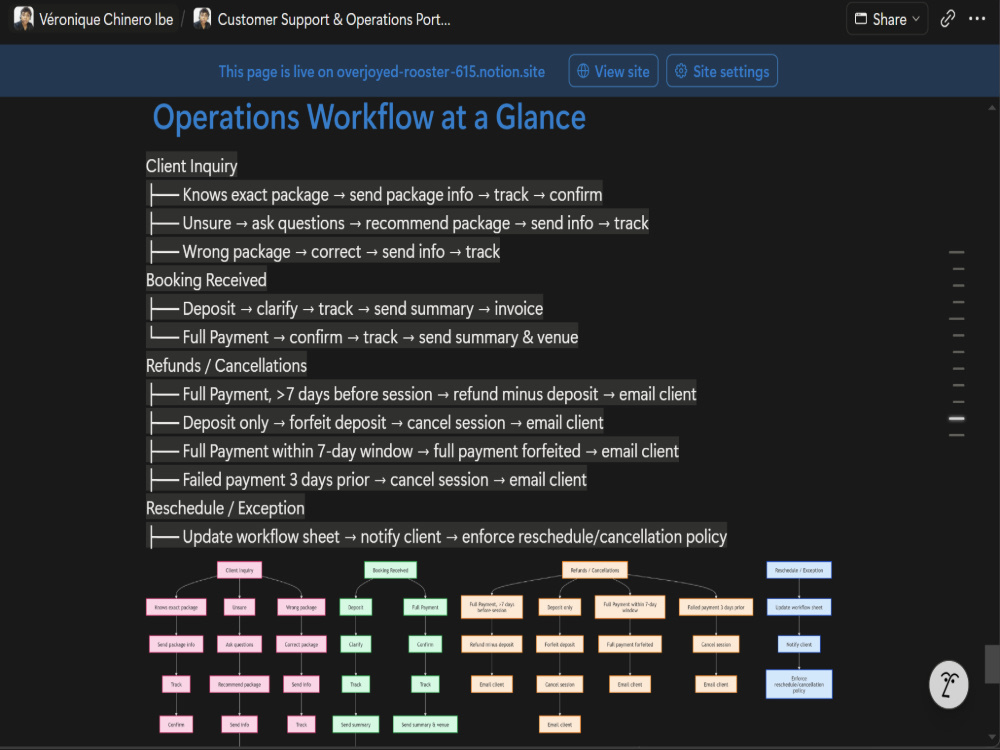Click the 'Unsure → ask questions' workflow line
This screenshot has height=750, width=1000.
[398, 223]
